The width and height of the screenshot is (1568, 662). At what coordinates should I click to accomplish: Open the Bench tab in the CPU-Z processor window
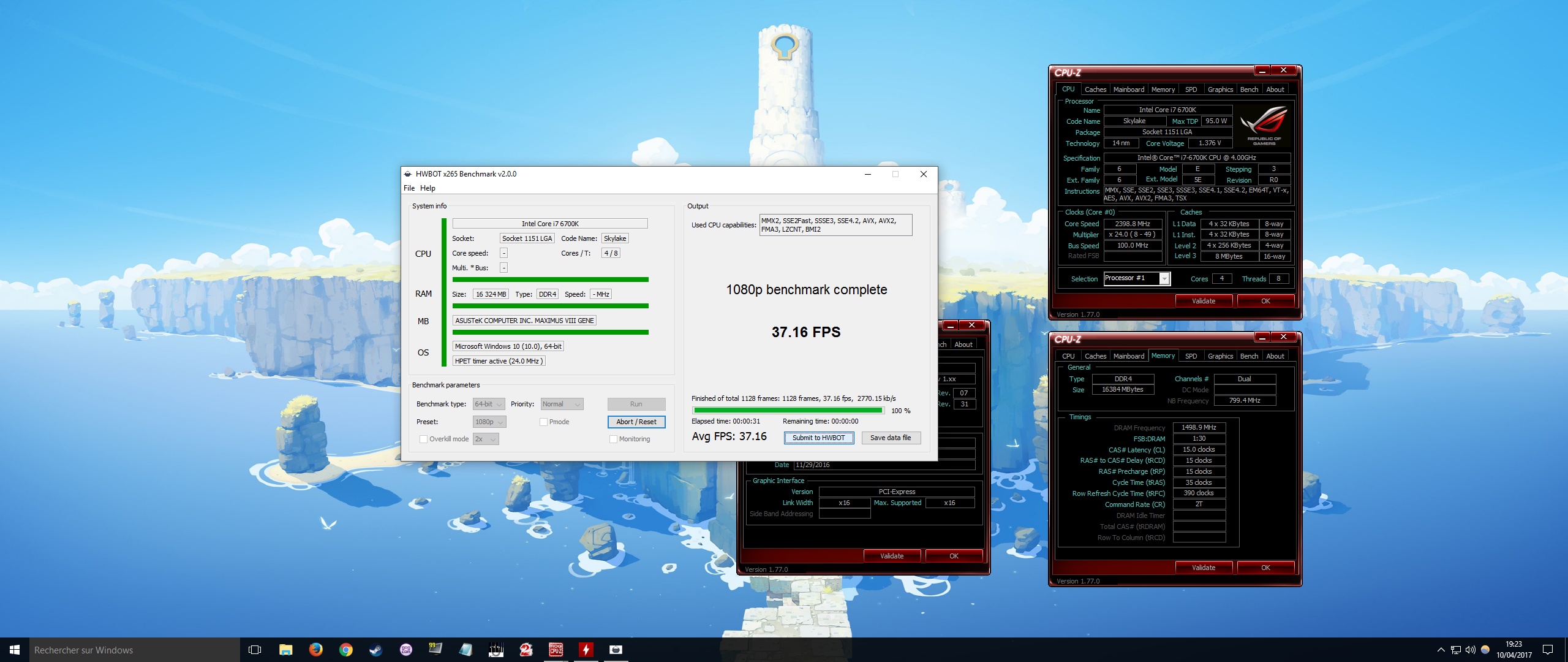(1249, 89)
